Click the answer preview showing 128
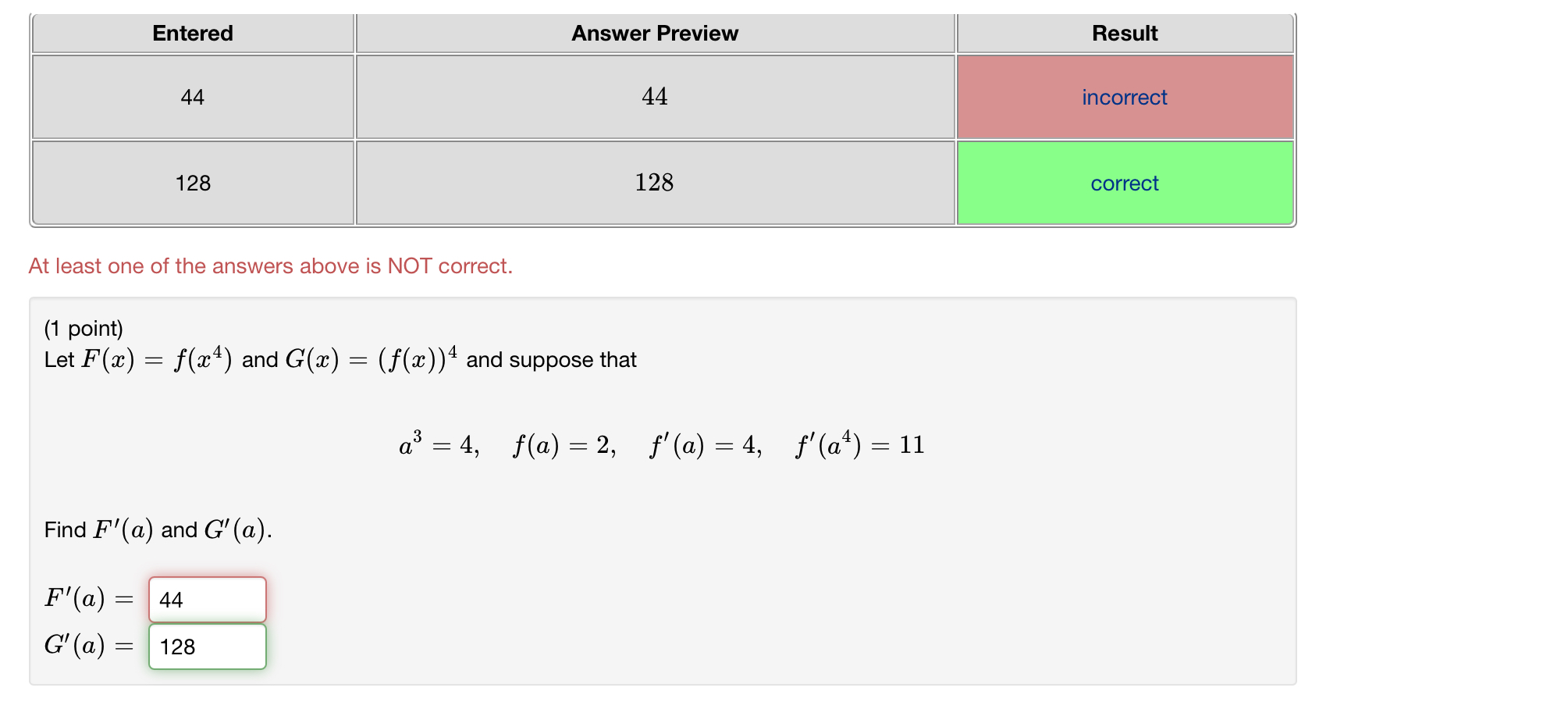The width and height of the screenshot is (1568, 709). pos(655,183)
